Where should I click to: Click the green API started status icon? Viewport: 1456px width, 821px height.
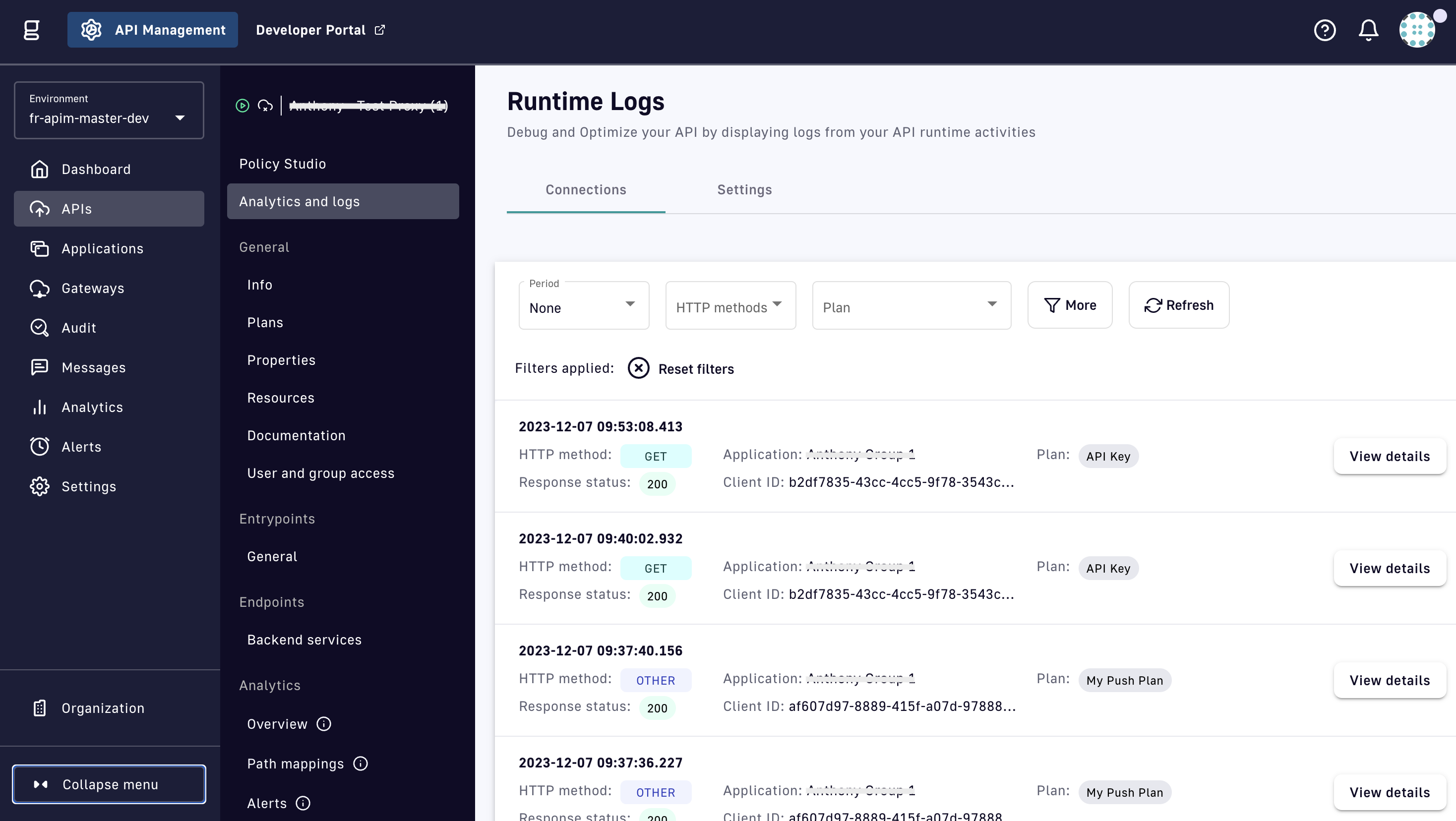pyautogui.click(x=243, y=106)
